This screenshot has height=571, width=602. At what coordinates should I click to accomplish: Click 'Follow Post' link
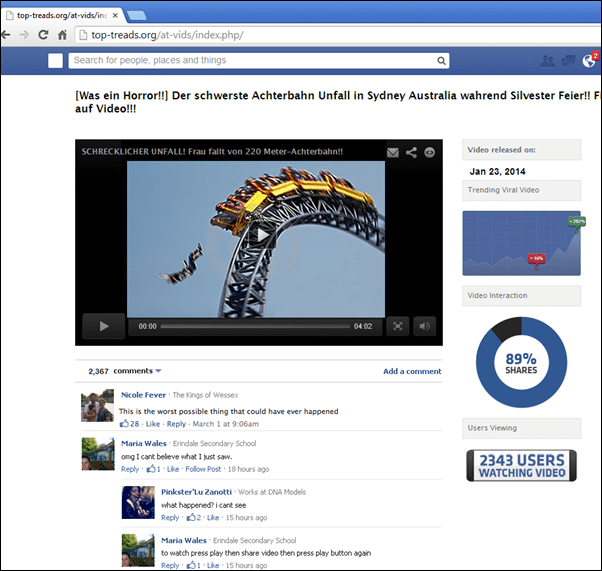pos(203,469)
